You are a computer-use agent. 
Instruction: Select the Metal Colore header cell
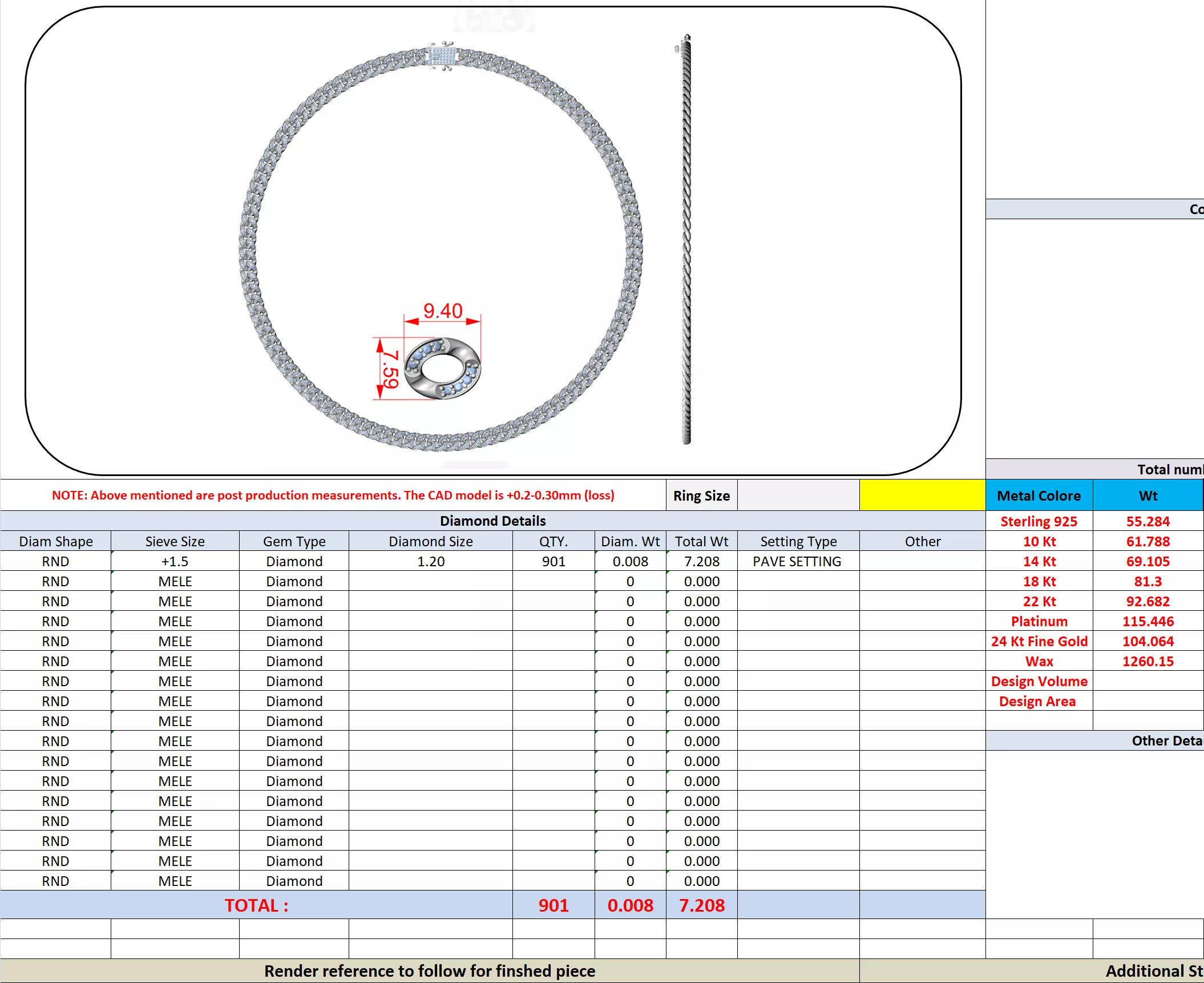pyautogui.click(x=1039, y=495)
